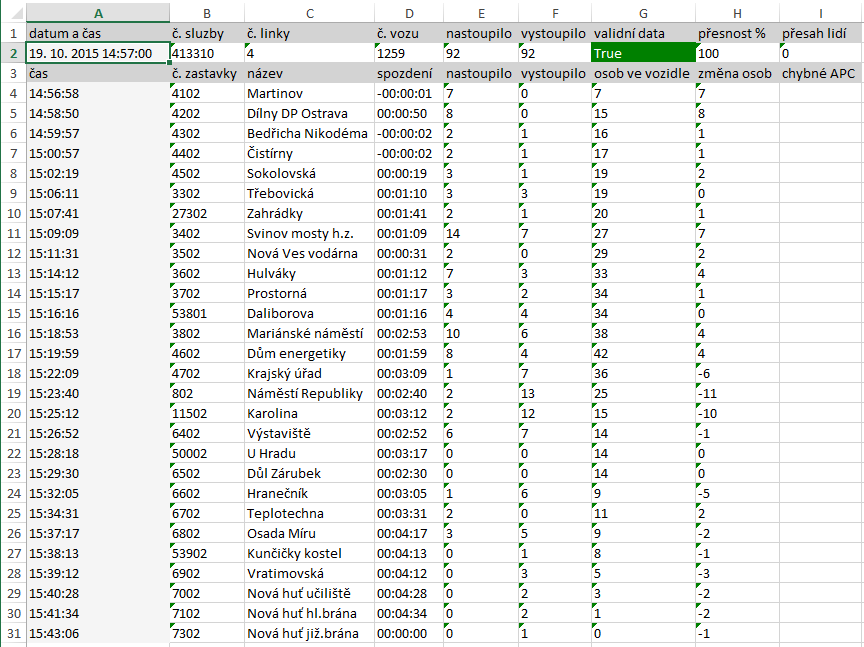Image resolution: width=864 pixels, height=647 pixels.
Task: Click the 'přesah lidí' header cell
Action: [821, 33]
